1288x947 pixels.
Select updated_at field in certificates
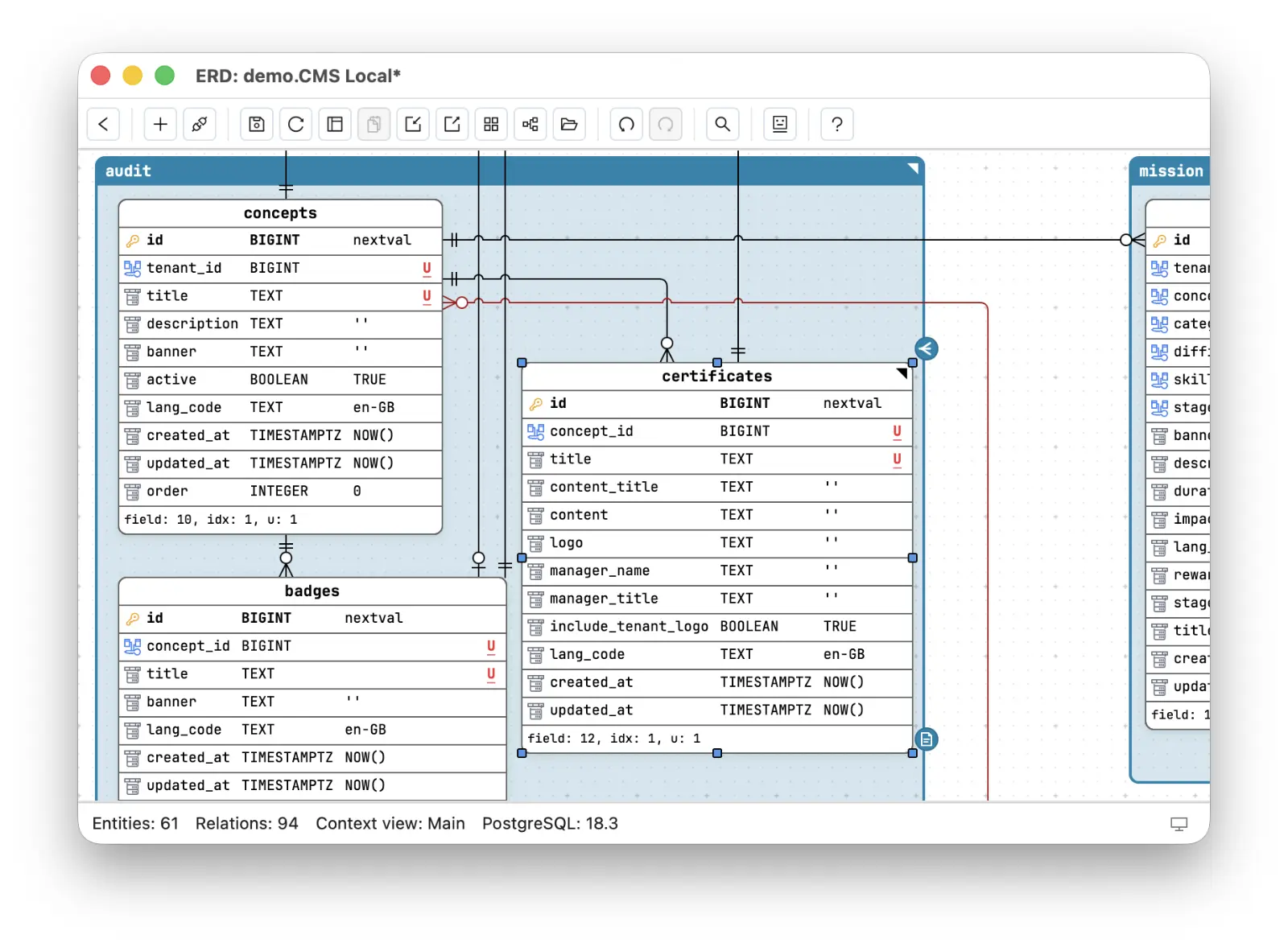click(x=716, y=710)
